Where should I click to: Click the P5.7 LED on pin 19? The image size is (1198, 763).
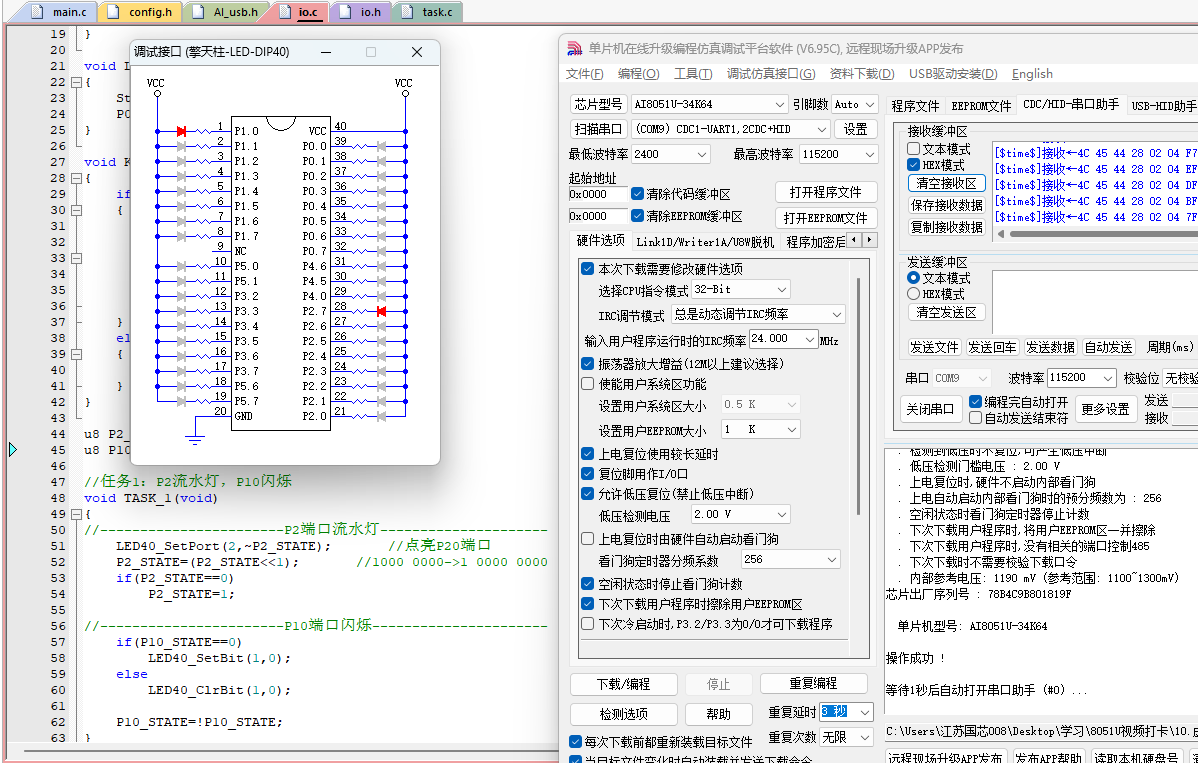tap(181, 401)
